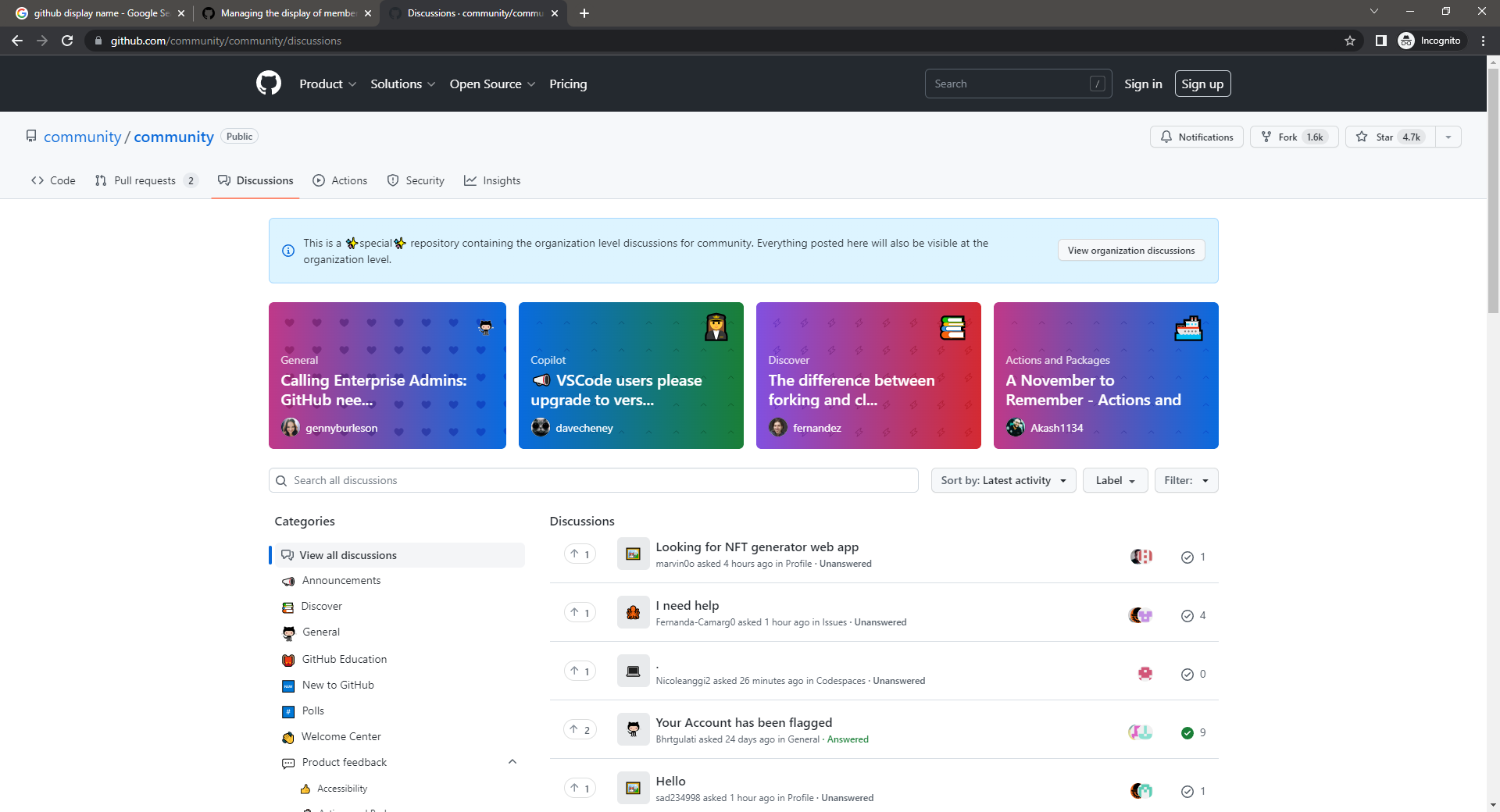
Task: Click the GitHub logo in the header
Action: (x=268, y=83)
